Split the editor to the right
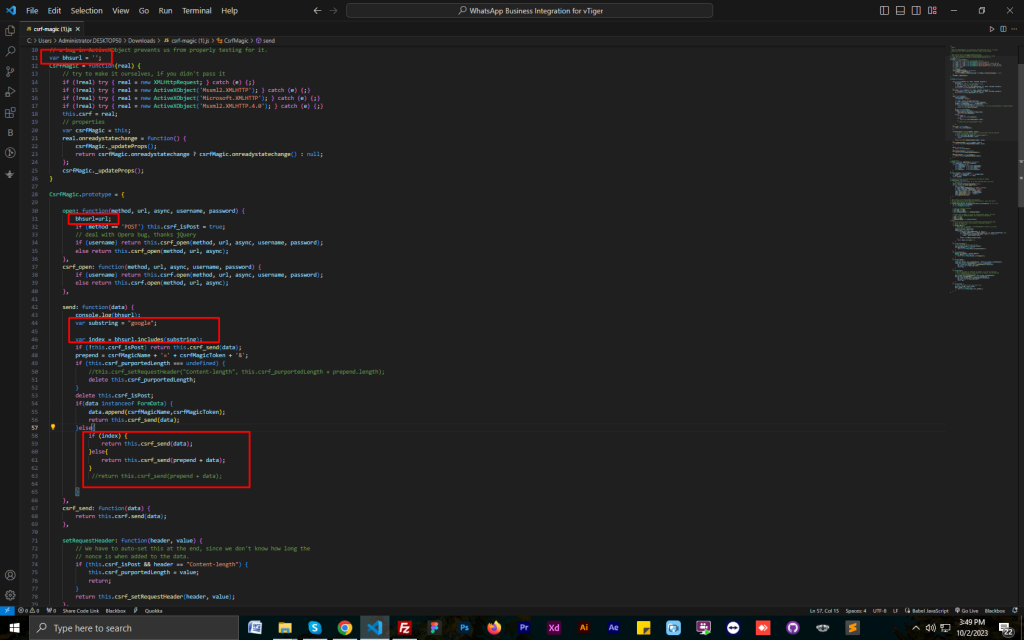 pyautogui.click(x=1003, y=29)
